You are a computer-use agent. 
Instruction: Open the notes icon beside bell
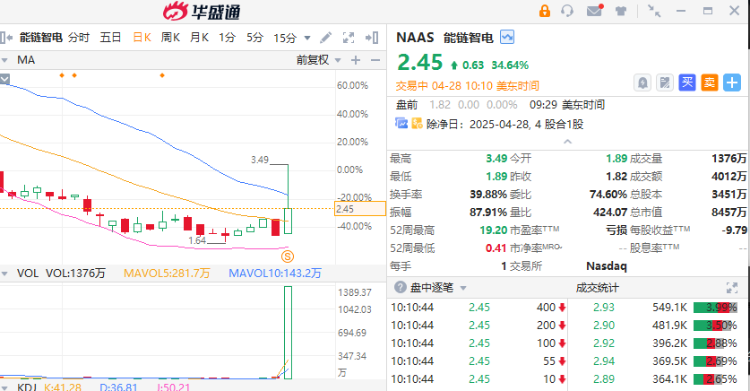(664, 83)
